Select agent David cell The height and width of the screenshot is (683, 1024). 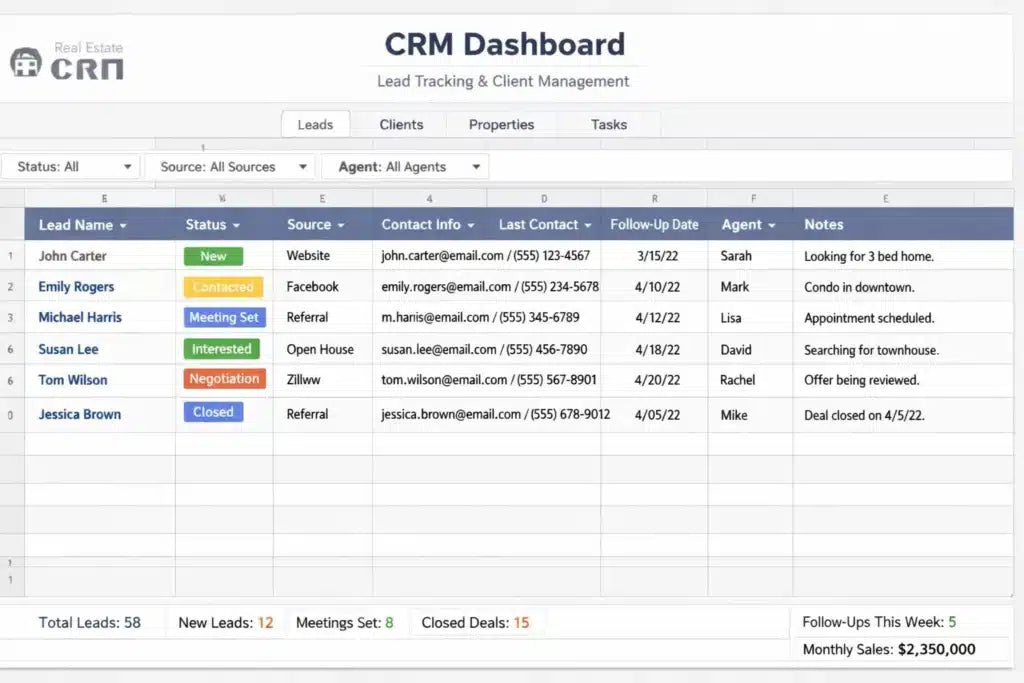736,350
